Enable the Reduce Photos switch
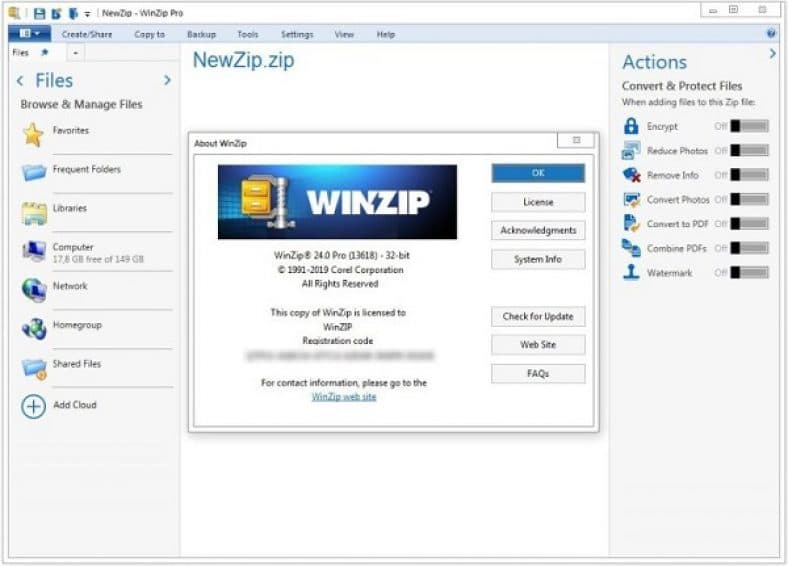Image resolution: width=788 pixels, height=566 pixels. [x=749, y=150]
